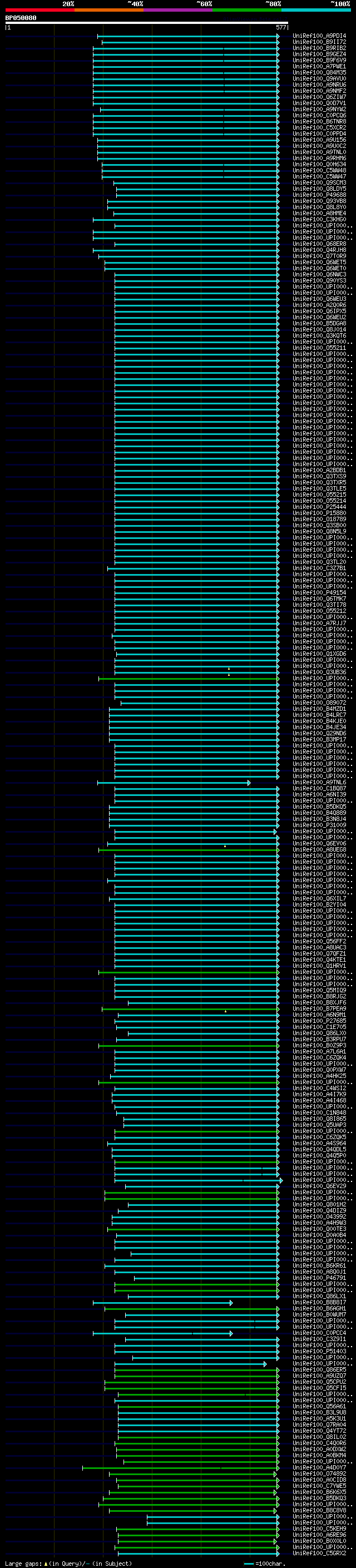The width and height of the screenshot is (356, 1568).
Task: Click UniRef100_A9RHM6 hit label
Action: pyautogui.click(x=319, y=159)
